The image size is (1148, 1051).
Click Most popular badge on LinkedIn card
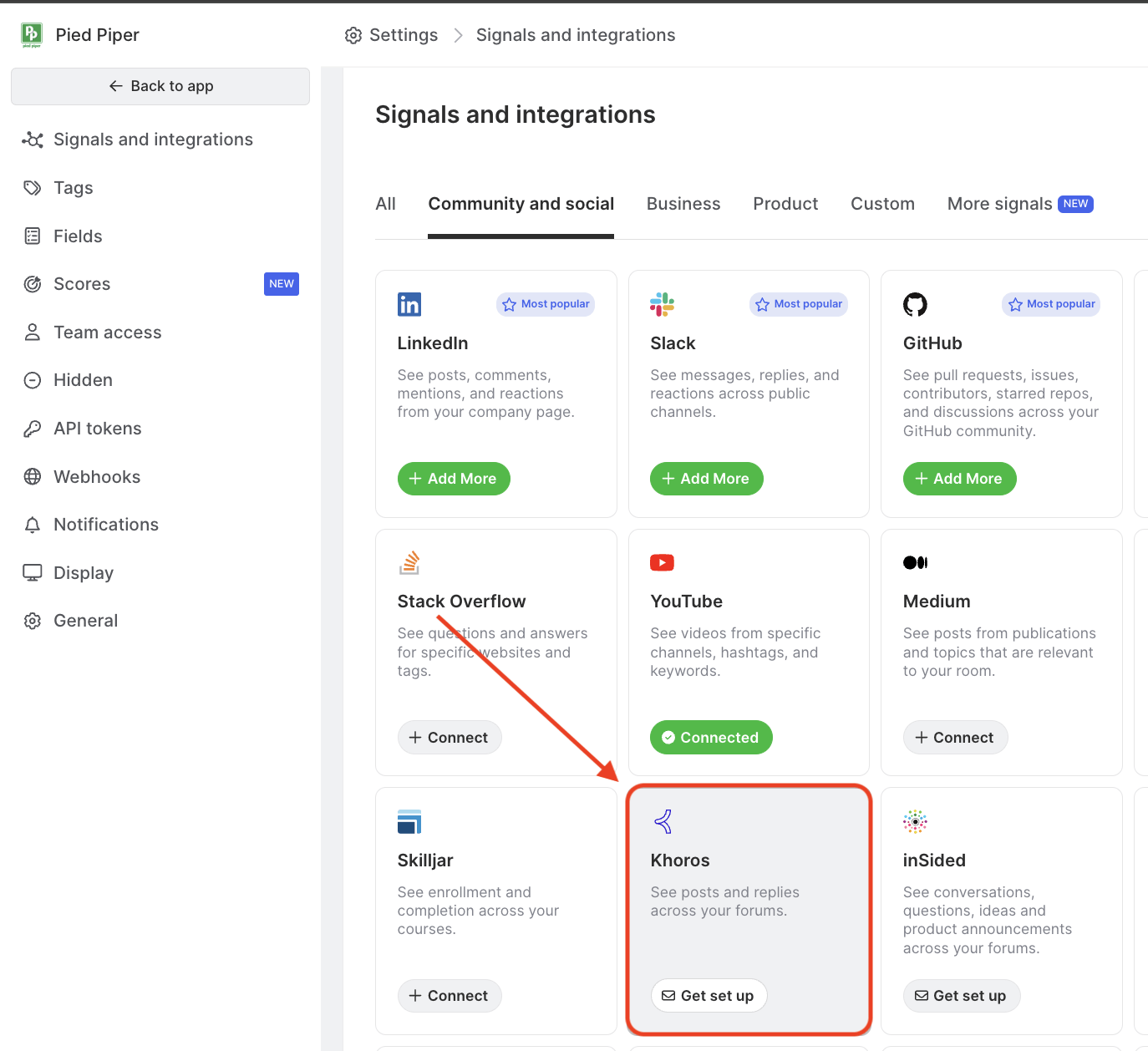pyautogui.click(x=546, y=304)
